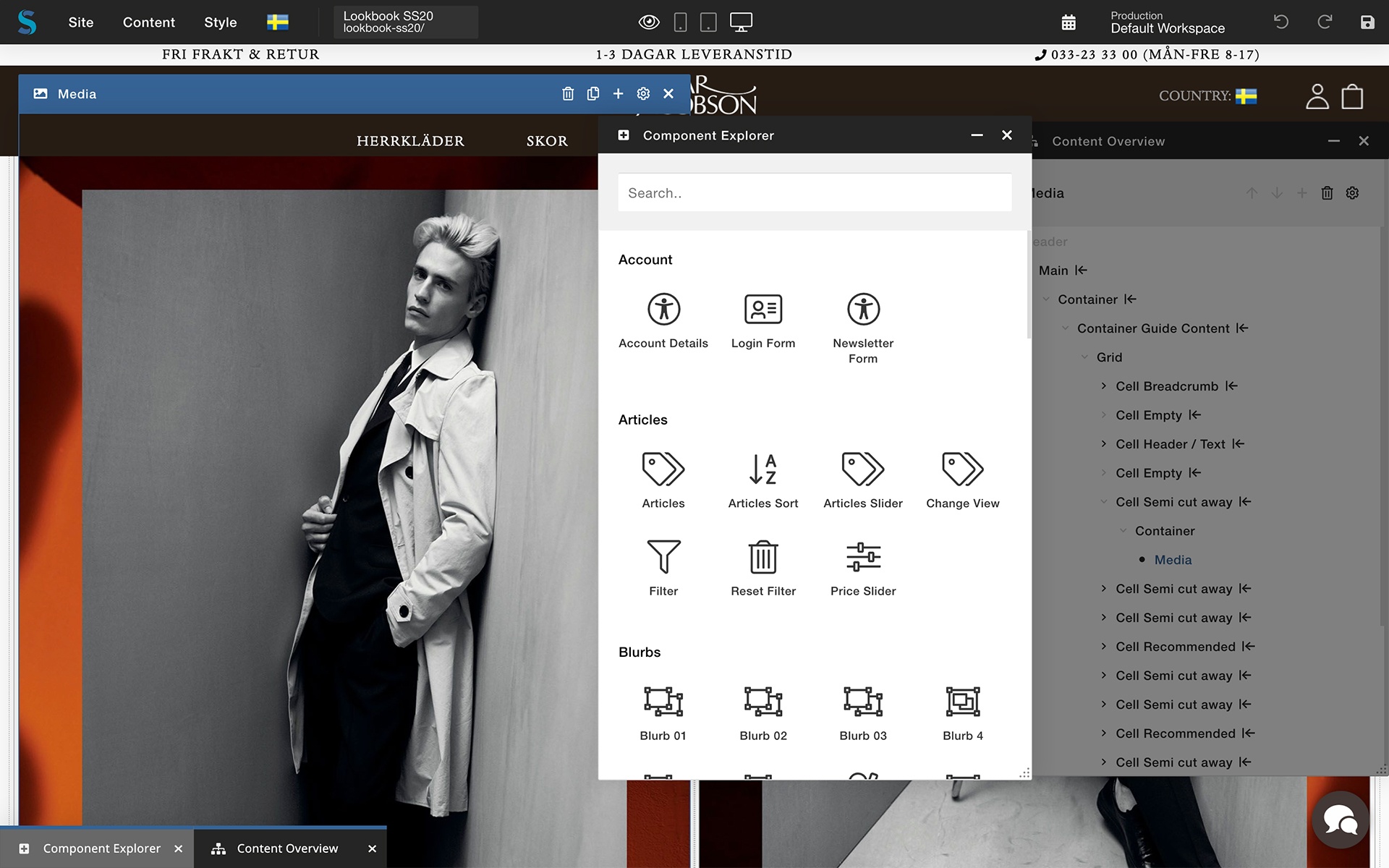Change language via Swedish flag in toolbar

pos(278,22)
